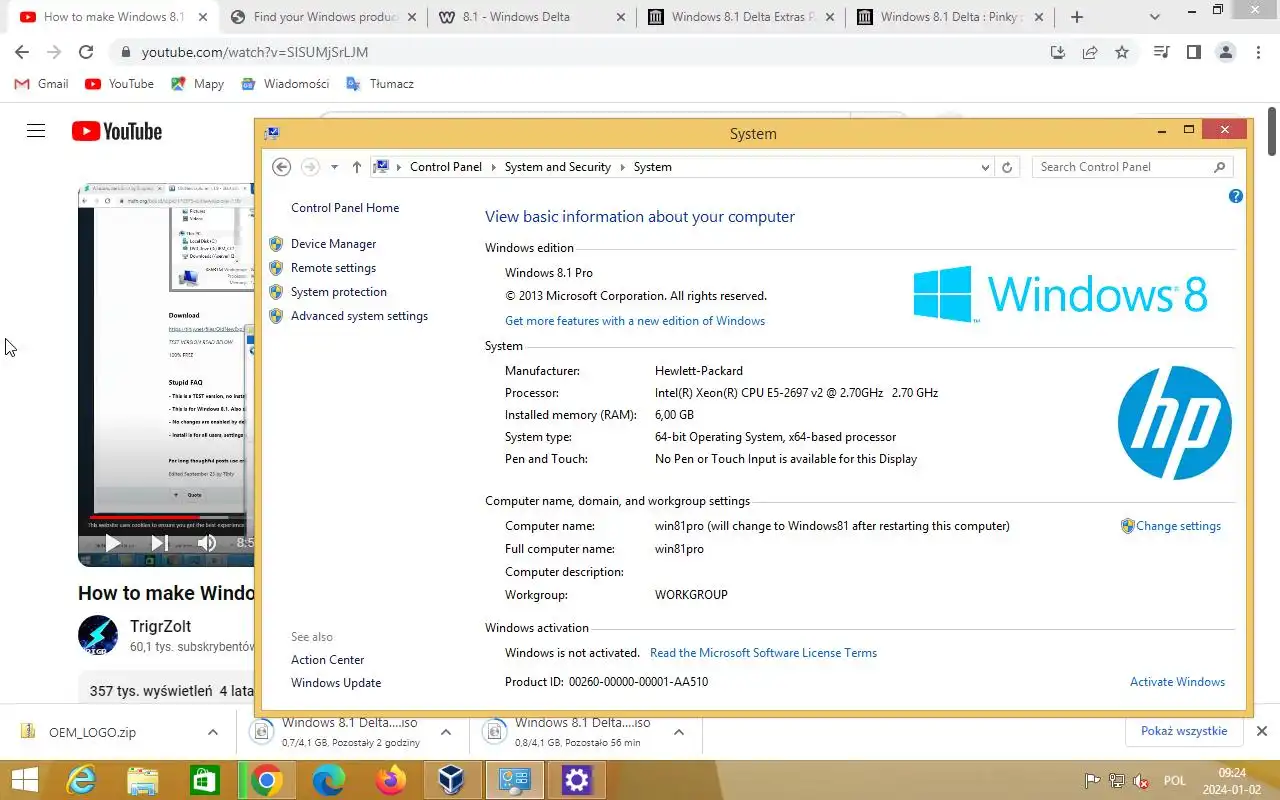Click Get more features with new edition link
This screenshot has width=1280, height=800.
coord(635,321)
